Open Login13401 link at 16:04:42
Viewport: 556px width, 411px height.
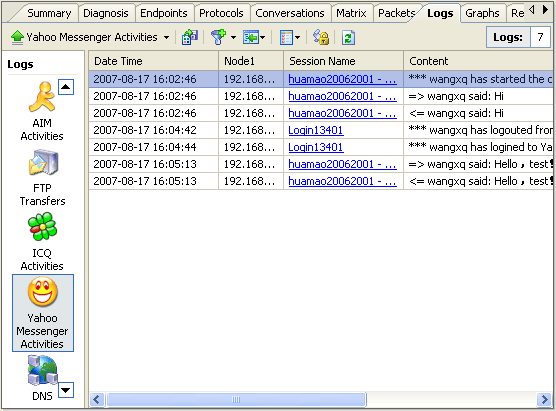pyautogui.click(x=316, y=130)
